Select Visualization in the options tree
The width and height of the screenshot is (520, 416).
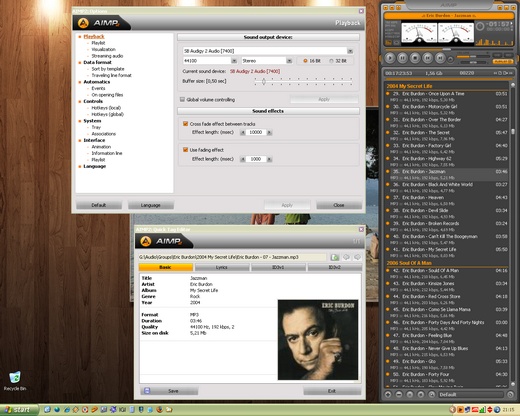point(104,49)
